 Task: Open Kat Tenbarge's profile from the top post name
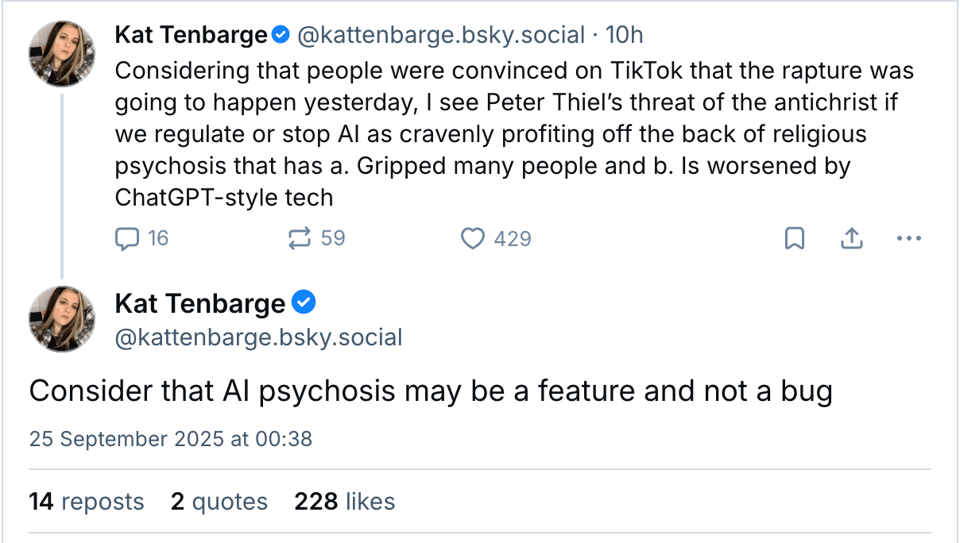pos(191,35)
